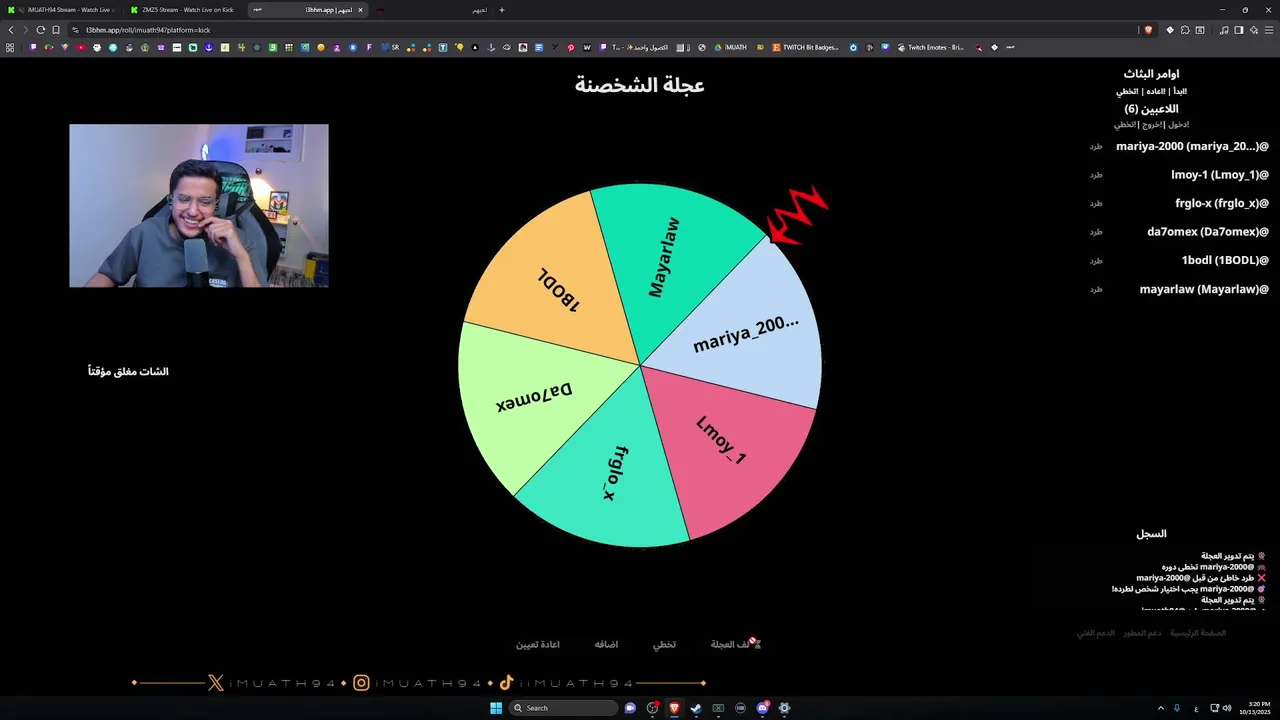Reload the page with the refresh icon
Screen dimensions: 1280x720
click(x=41, y=30)
